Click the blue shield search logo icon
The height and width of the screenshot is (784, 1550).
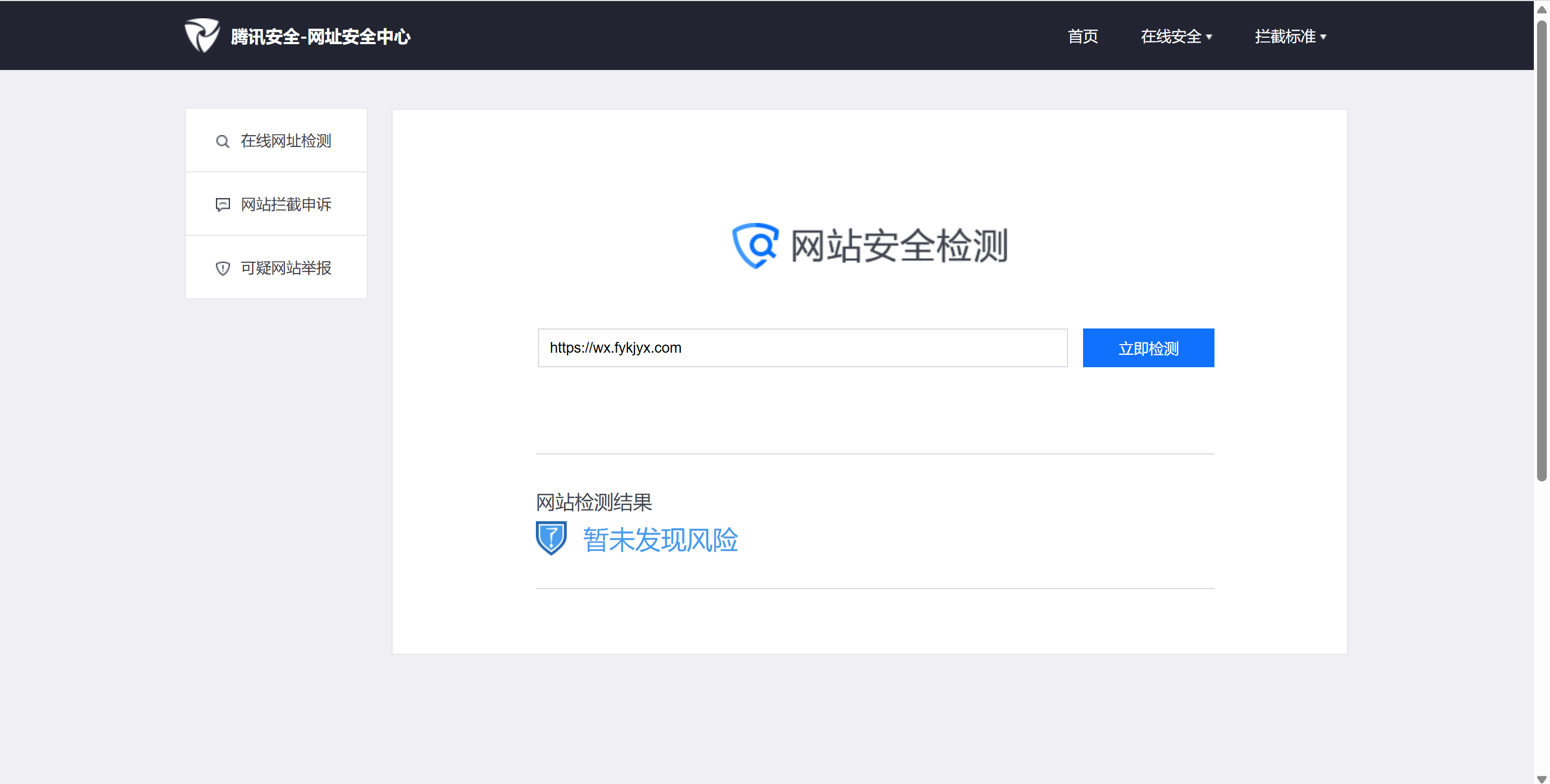(x=755, y=246)
